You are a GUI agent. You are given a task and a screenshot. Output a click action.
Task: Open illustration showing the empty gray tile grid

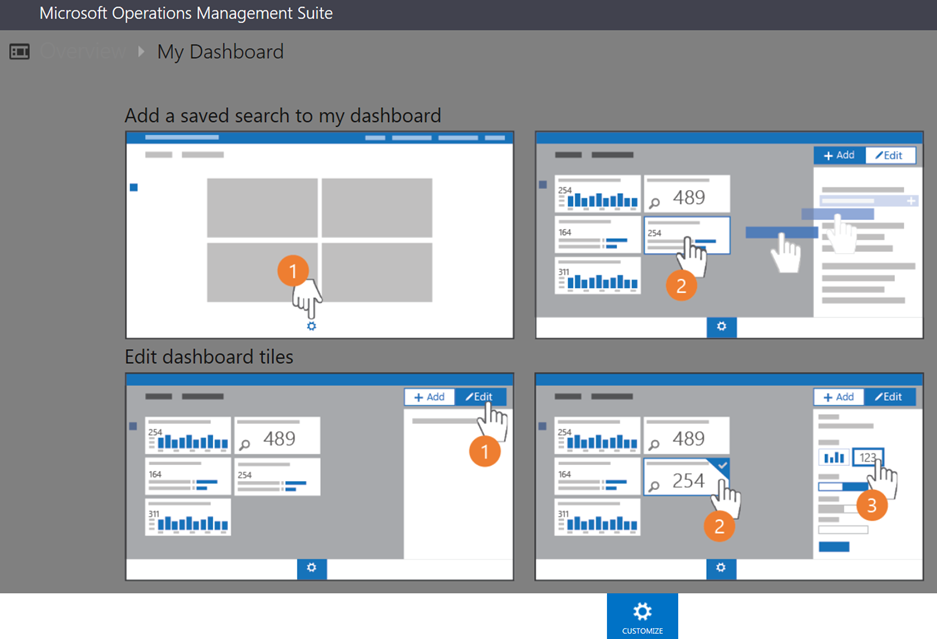(320, 235)
